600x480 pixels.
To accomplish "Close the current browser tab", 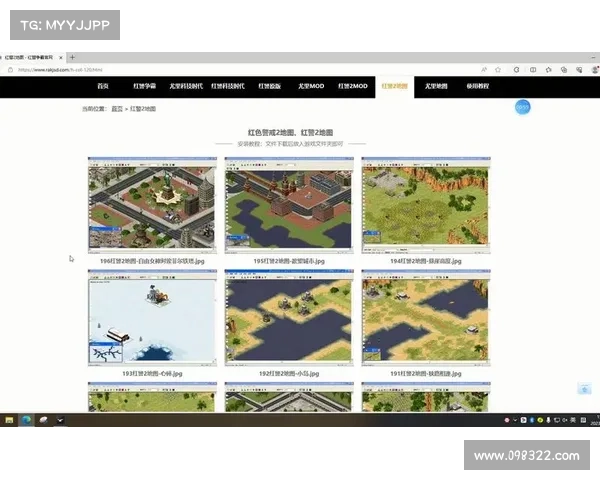I will pyautogui.click(x=61, y=57).
